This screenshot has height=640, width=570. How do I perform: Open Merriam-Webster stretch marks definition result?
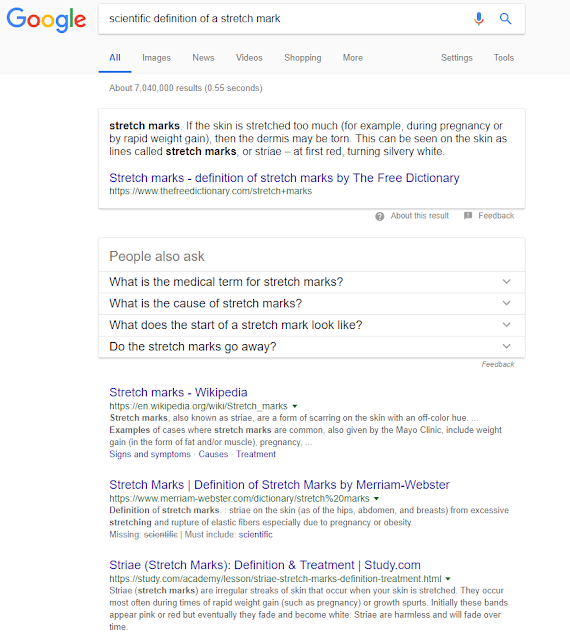[x=279, y=484]
